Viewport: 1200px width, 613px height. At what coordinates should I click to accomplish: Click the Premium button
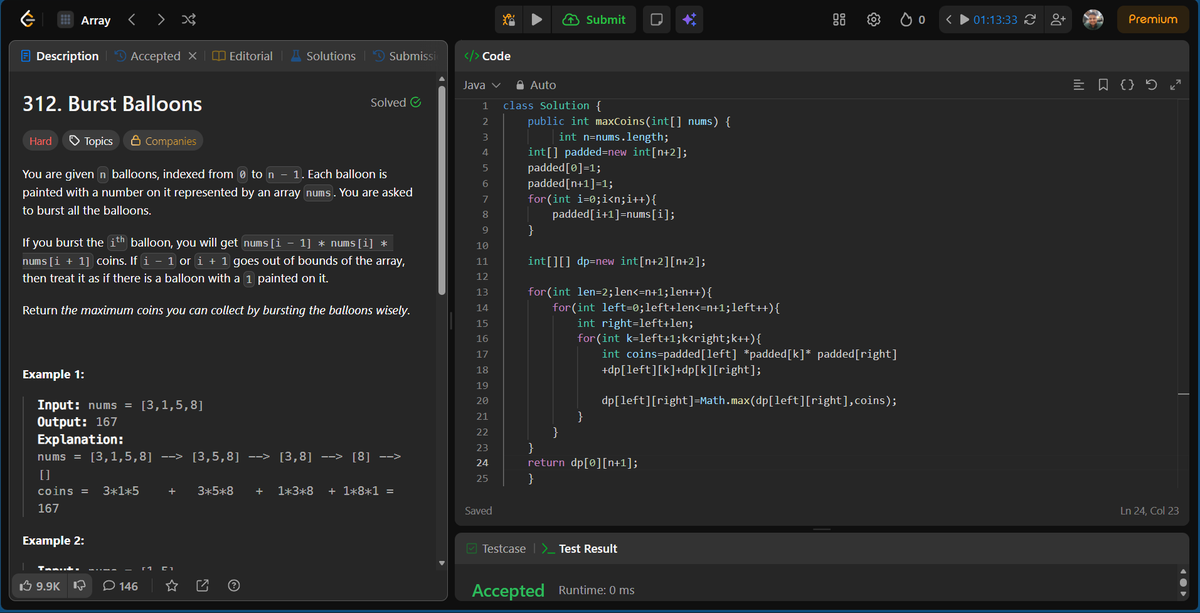pyautogui.click(x=1153, y=19)
